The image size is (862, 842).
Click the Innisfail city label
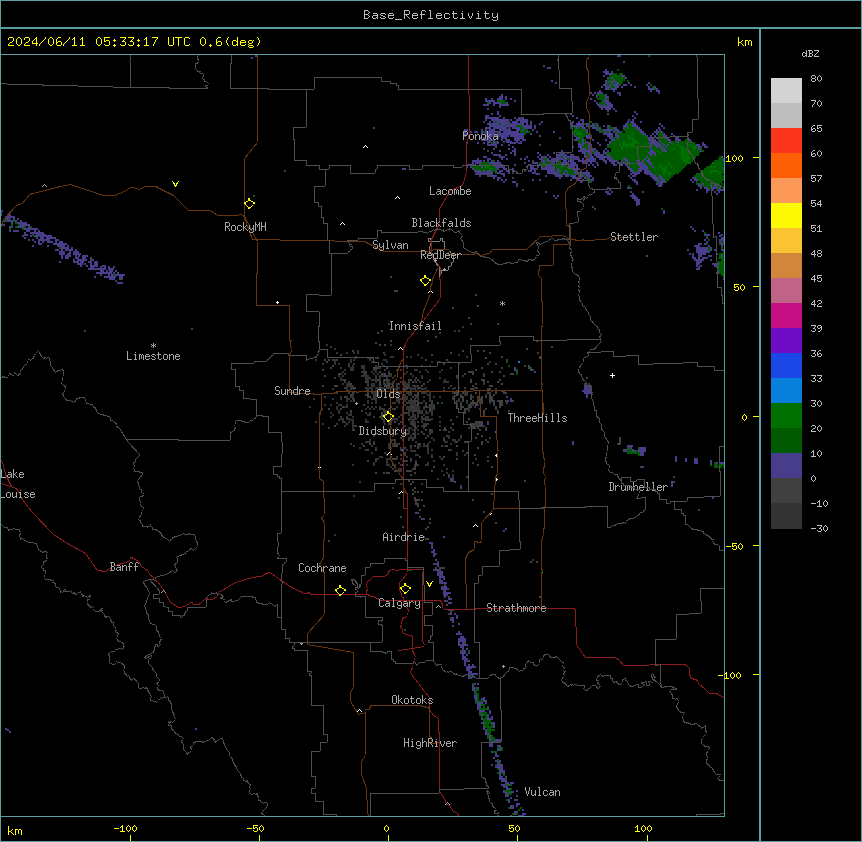[415, 326]
